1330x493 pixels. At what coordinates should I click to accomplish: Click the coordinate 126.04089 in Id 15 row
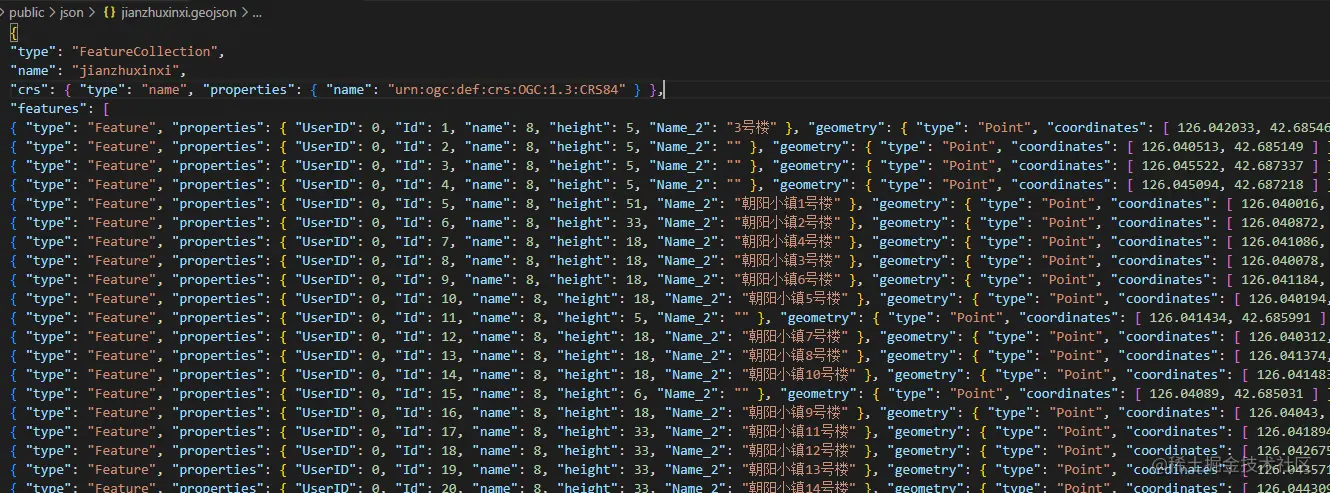1184,393
